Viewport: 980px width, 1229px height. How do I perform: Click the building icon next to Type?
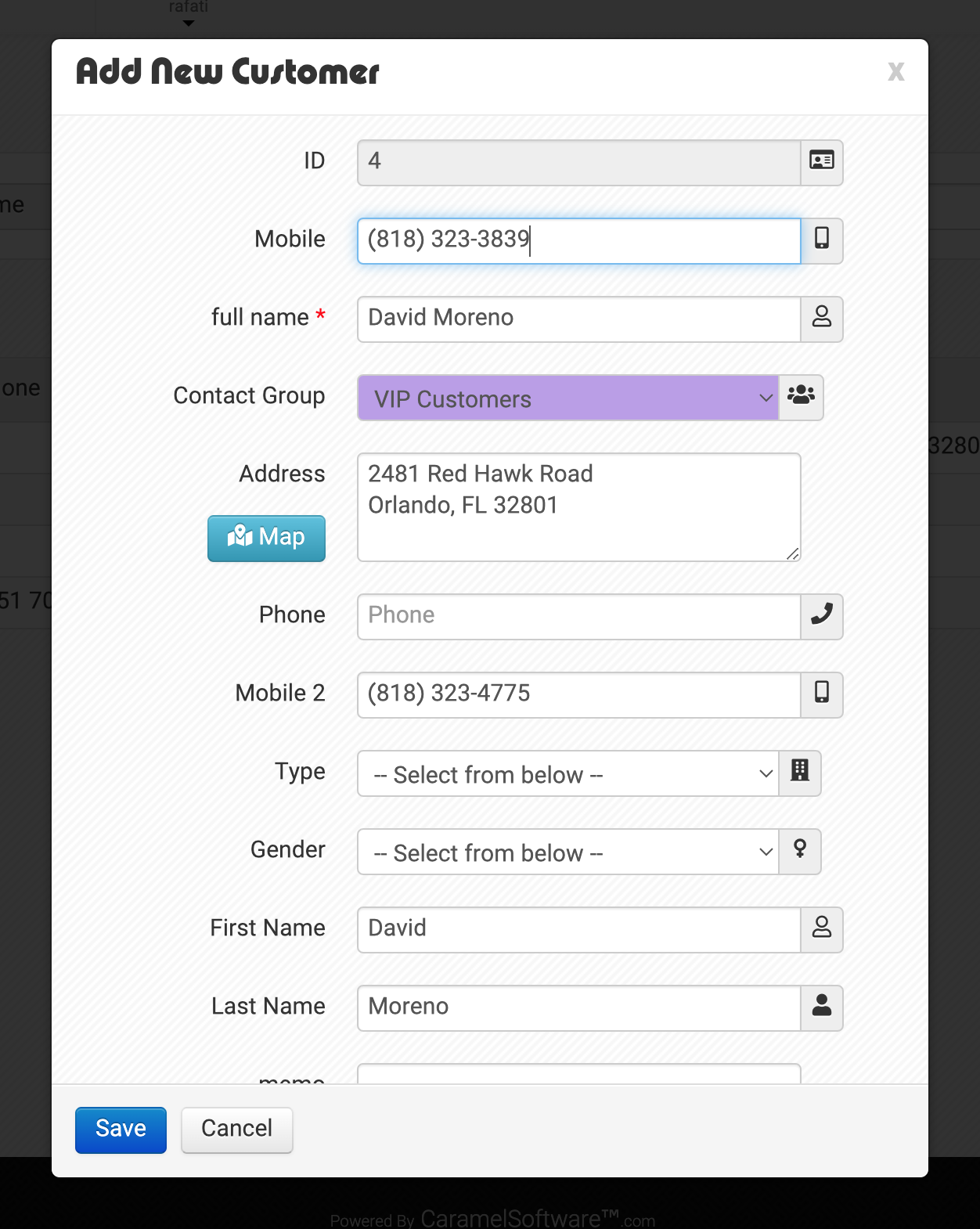pos(799,772)
